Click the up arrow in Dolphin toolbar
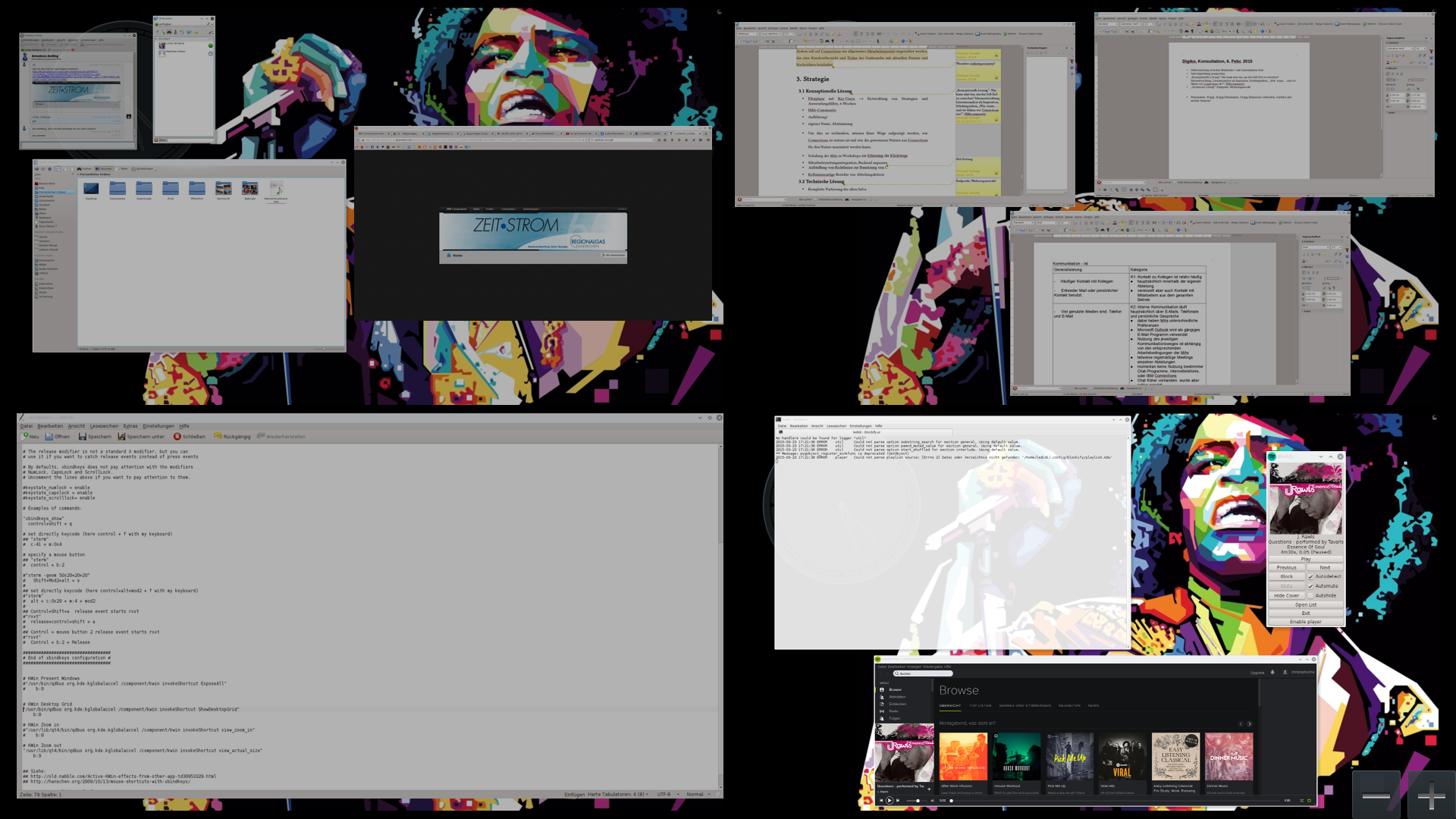The height and width of the screenshot is (819, 1456). click(50, 168)
